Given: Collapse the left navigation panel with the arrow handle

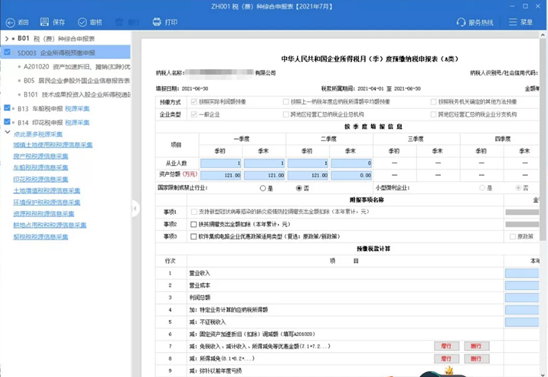Looking at the screenshot, I should click(135, 209).
